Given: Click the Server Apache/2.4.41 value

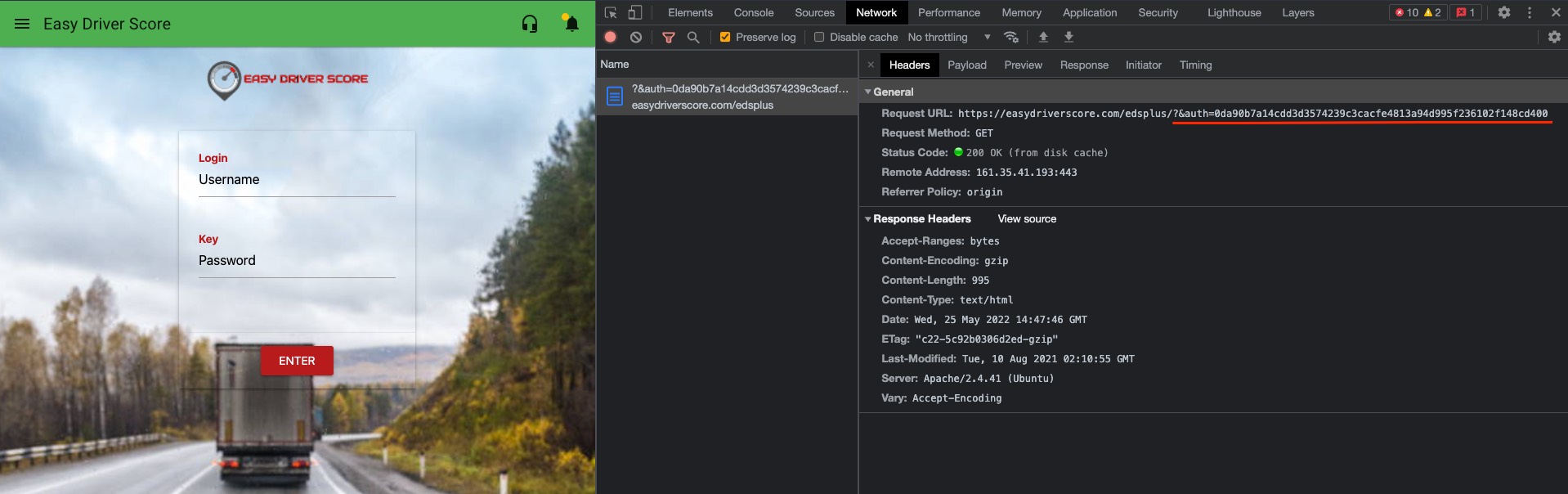Looking at the screenshot, I should [988, 379].
